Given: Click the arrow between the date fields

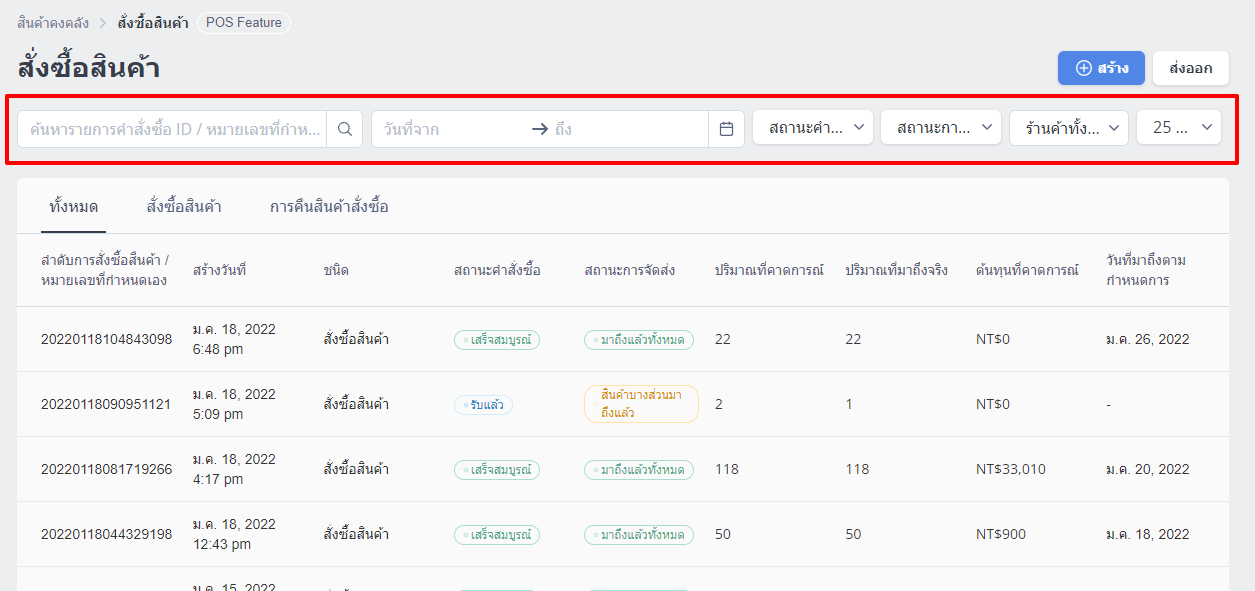Looking at the screenshot, I should [540, 129].
